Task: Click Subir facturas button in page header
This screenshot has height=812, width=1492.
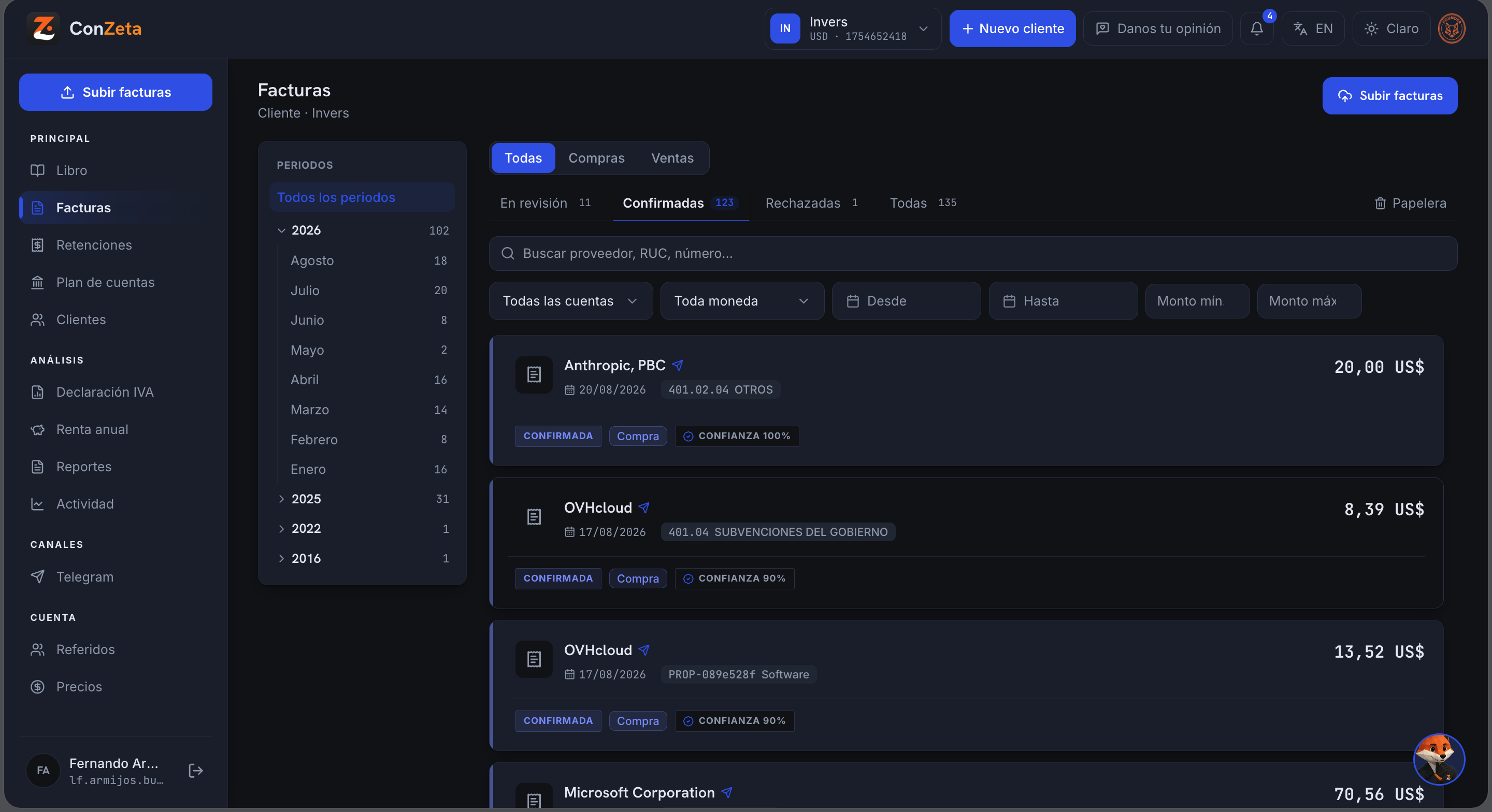Action: [1389, 96]
